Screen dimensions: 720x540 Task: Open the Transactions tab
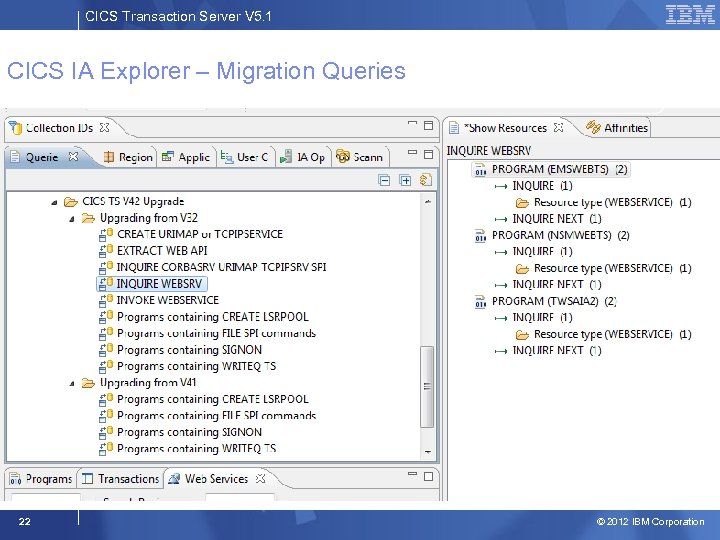[120, 479]
